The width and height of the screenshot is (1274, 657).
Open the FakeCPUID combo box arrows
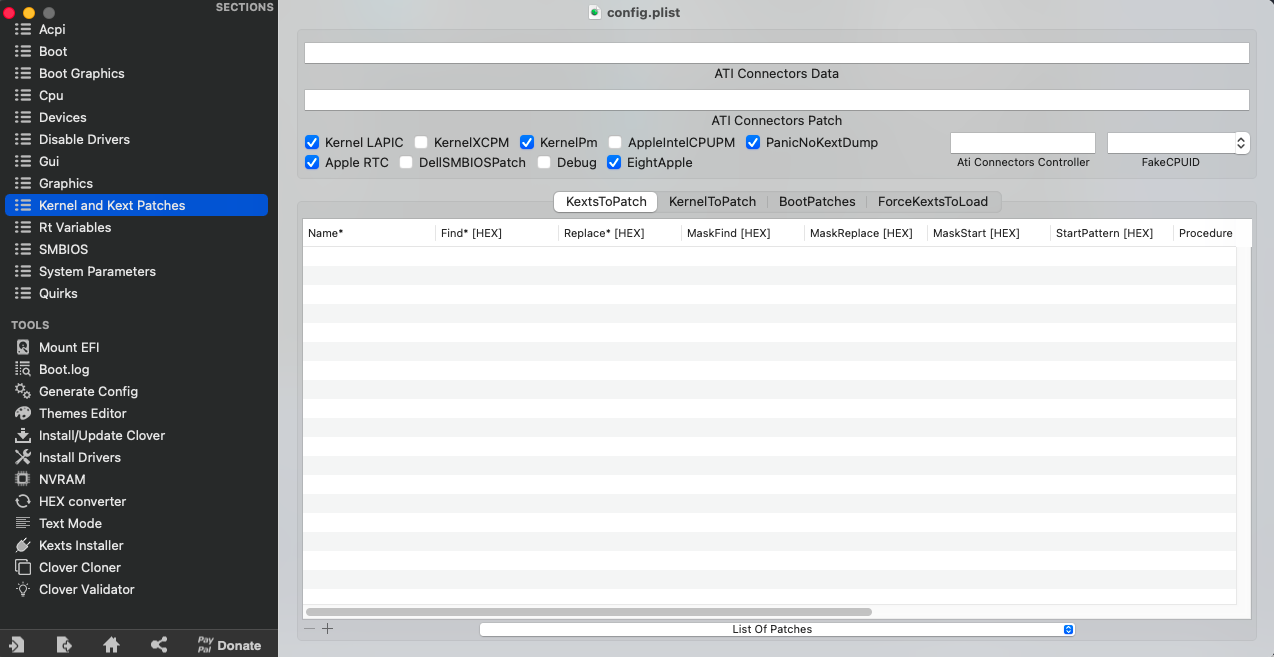[1241, 143]
